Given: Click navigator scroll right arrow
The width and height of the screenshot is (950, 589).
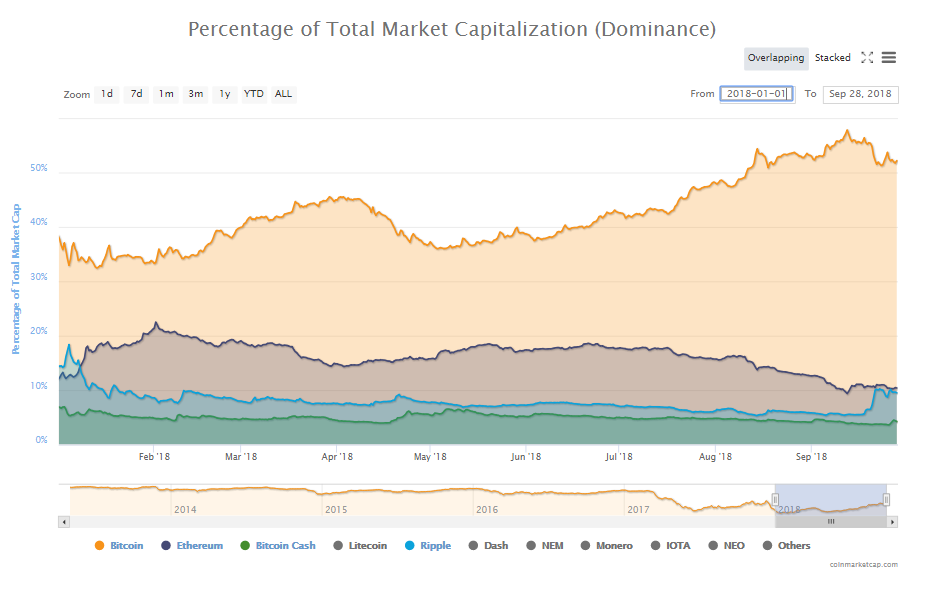Looking at the screenshot, I should pos(892,522).
